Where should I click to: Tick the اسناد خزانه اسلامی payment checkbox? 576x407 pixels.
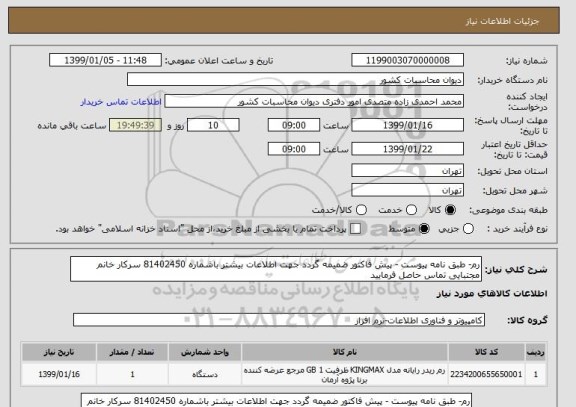(x=355, y=228)
